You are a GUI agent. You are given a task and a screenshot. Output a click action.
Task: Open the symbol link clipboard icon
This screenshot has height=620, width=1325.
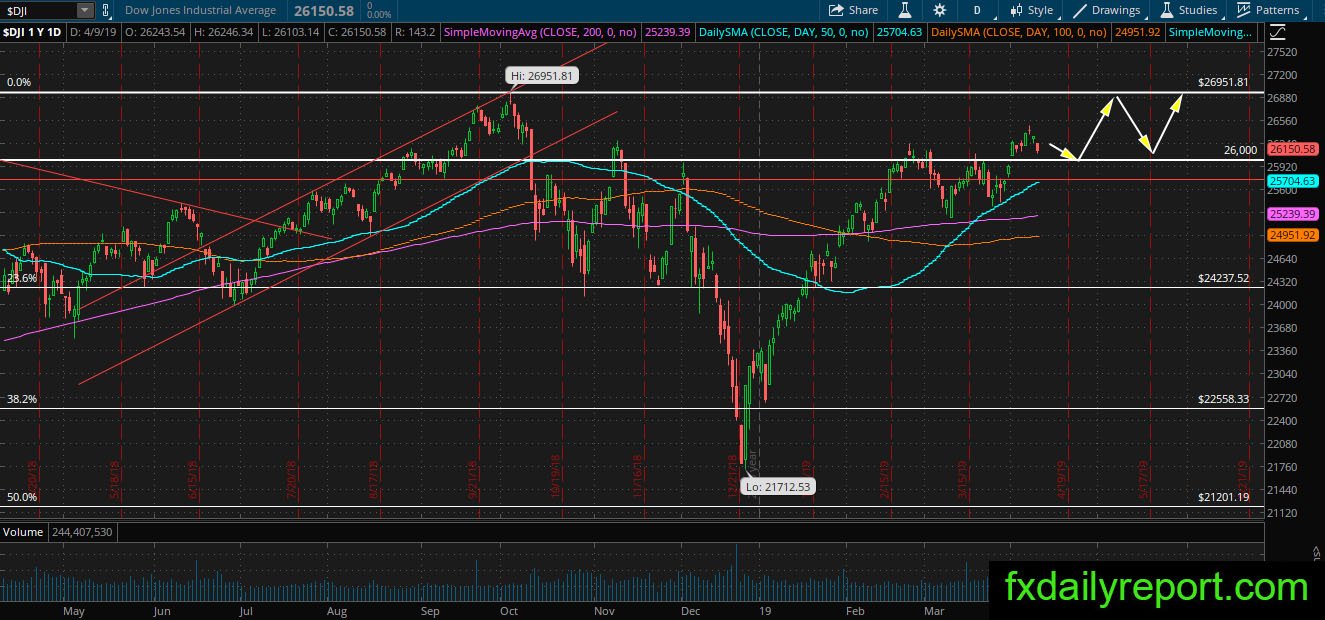[x=108, y=10]
